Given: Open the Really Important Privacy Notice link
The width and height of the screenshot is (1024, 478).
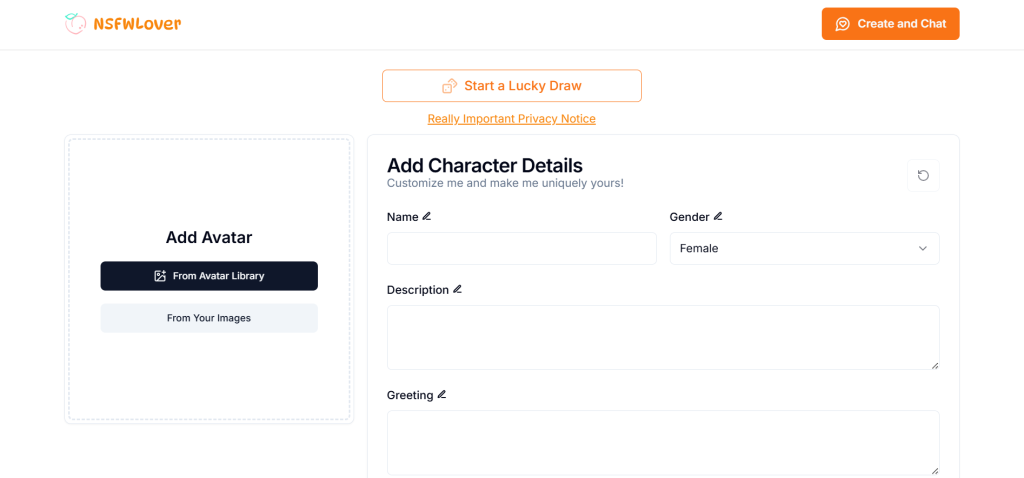Looking at the screenshot, I should pos(511,119).
